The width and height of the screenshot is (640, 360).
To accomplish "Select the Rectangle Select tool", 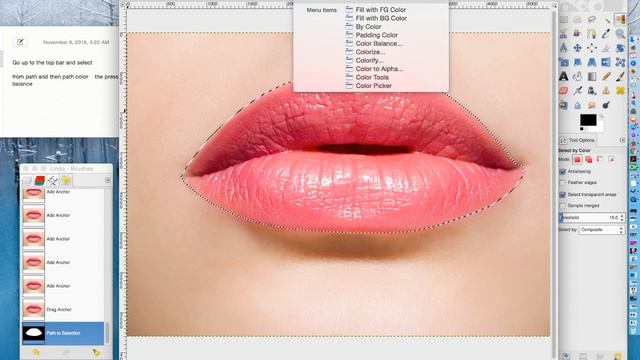I will (x=564, y=19).
